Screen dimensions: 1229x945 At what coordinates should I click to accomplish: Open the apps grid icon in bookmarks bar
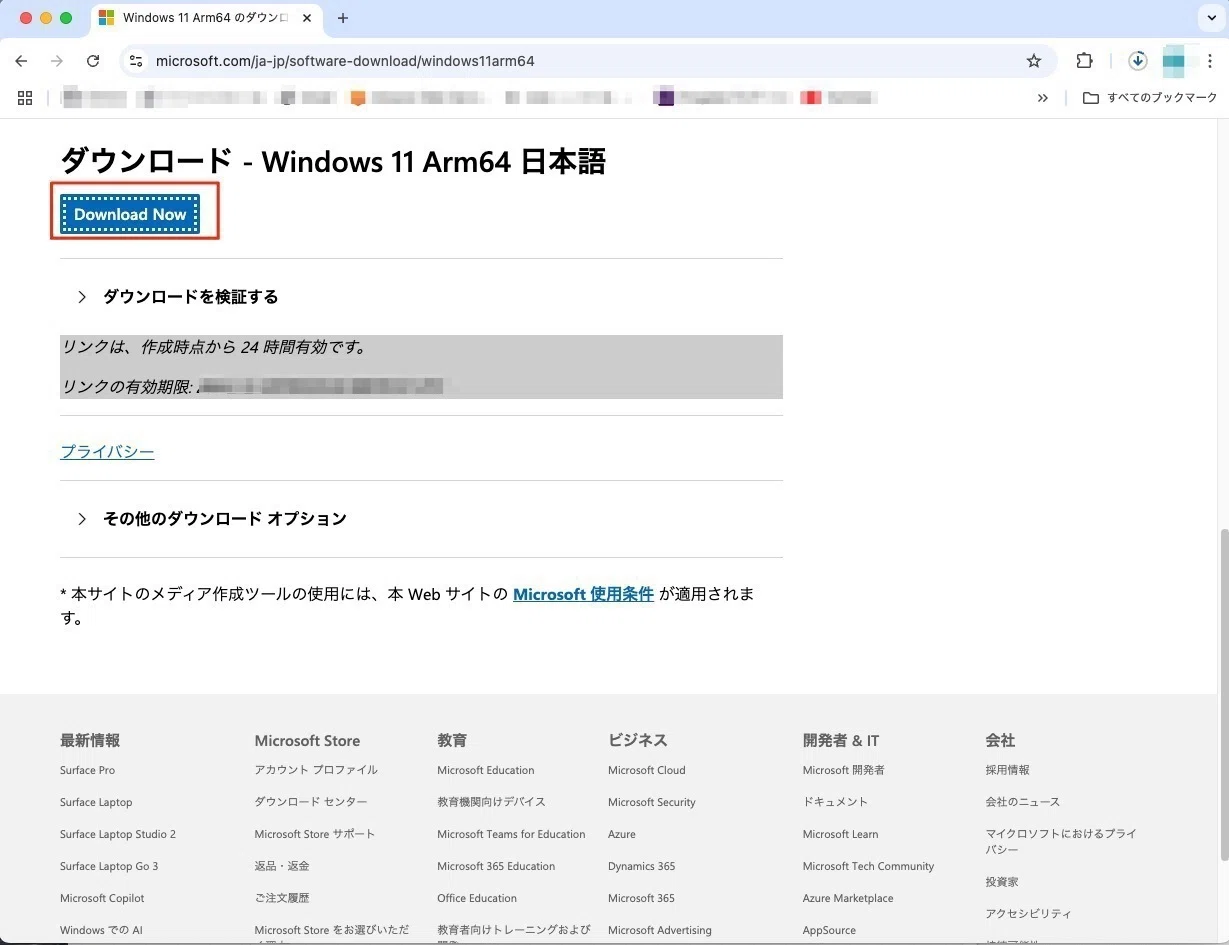pyautogui.click(x=25, y=98)
